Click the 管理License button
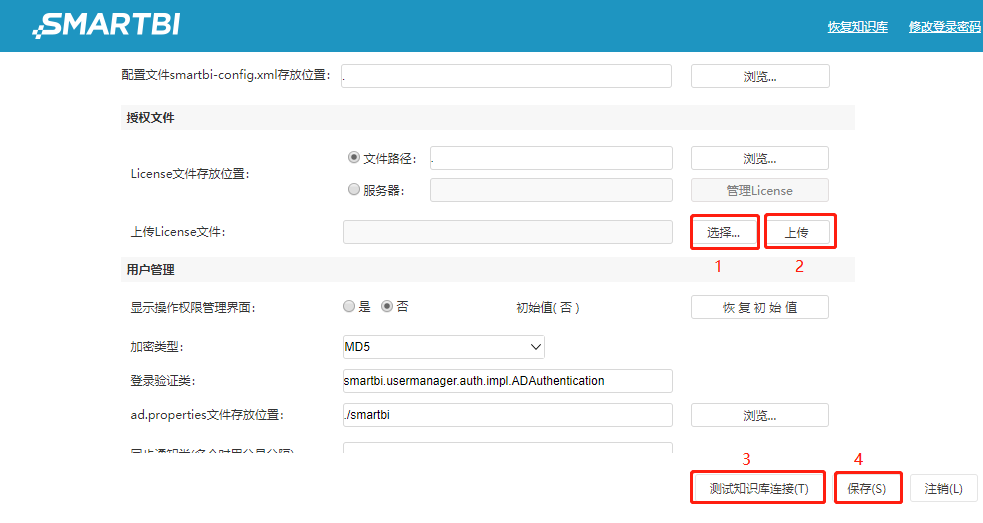 760,190
